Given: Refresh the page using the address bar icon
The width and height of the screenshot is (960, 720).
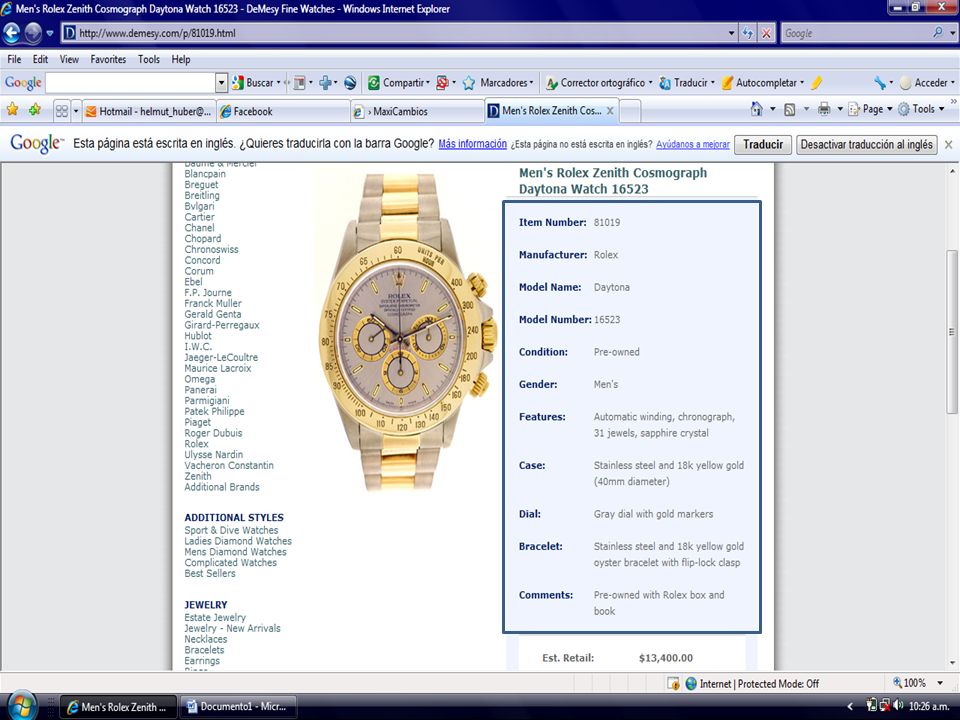Looking at the screenshot, I should pos(748,33).
